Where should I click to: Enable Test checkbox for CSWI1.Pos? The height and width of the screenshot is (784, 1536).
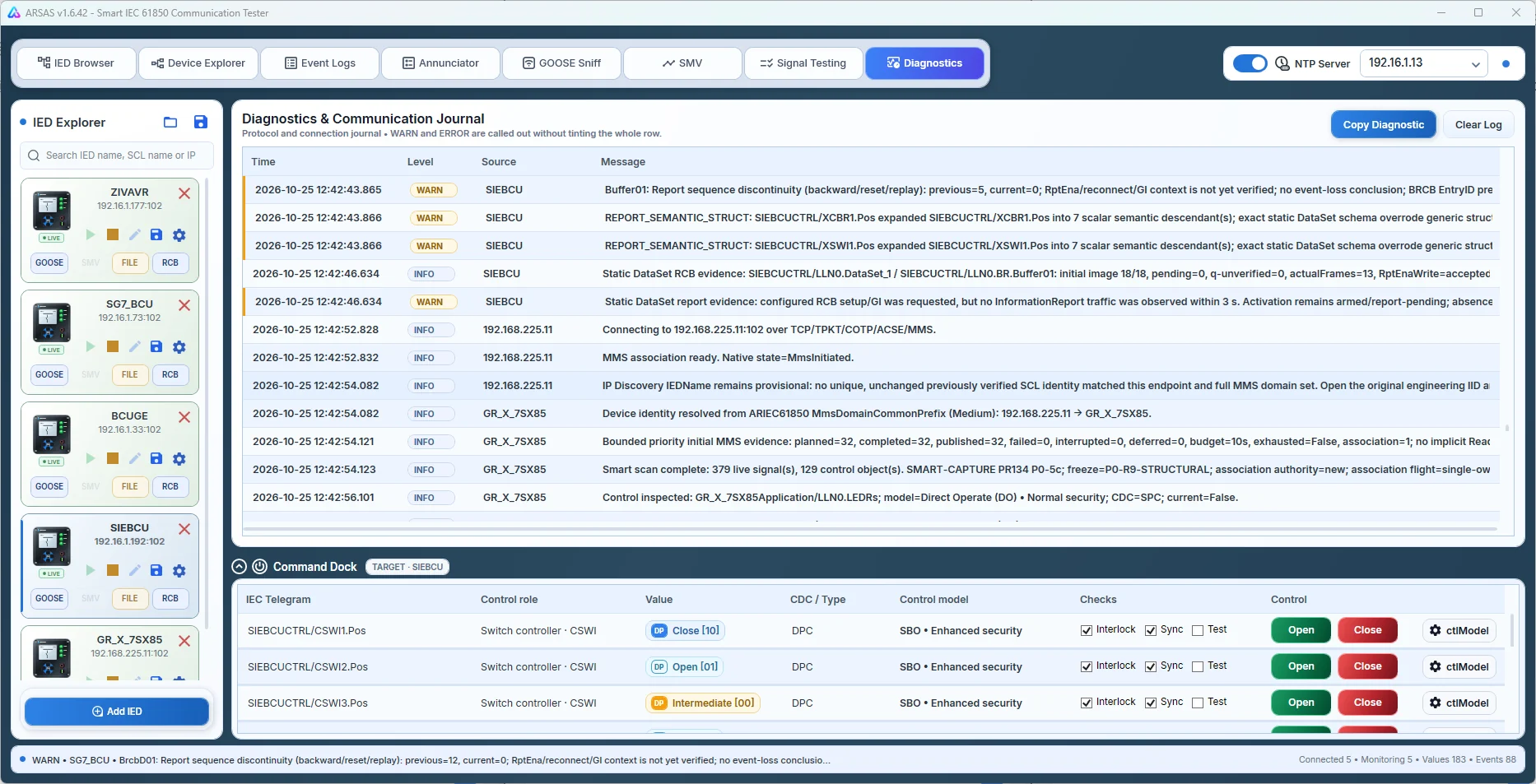[x=1198, y=631]
